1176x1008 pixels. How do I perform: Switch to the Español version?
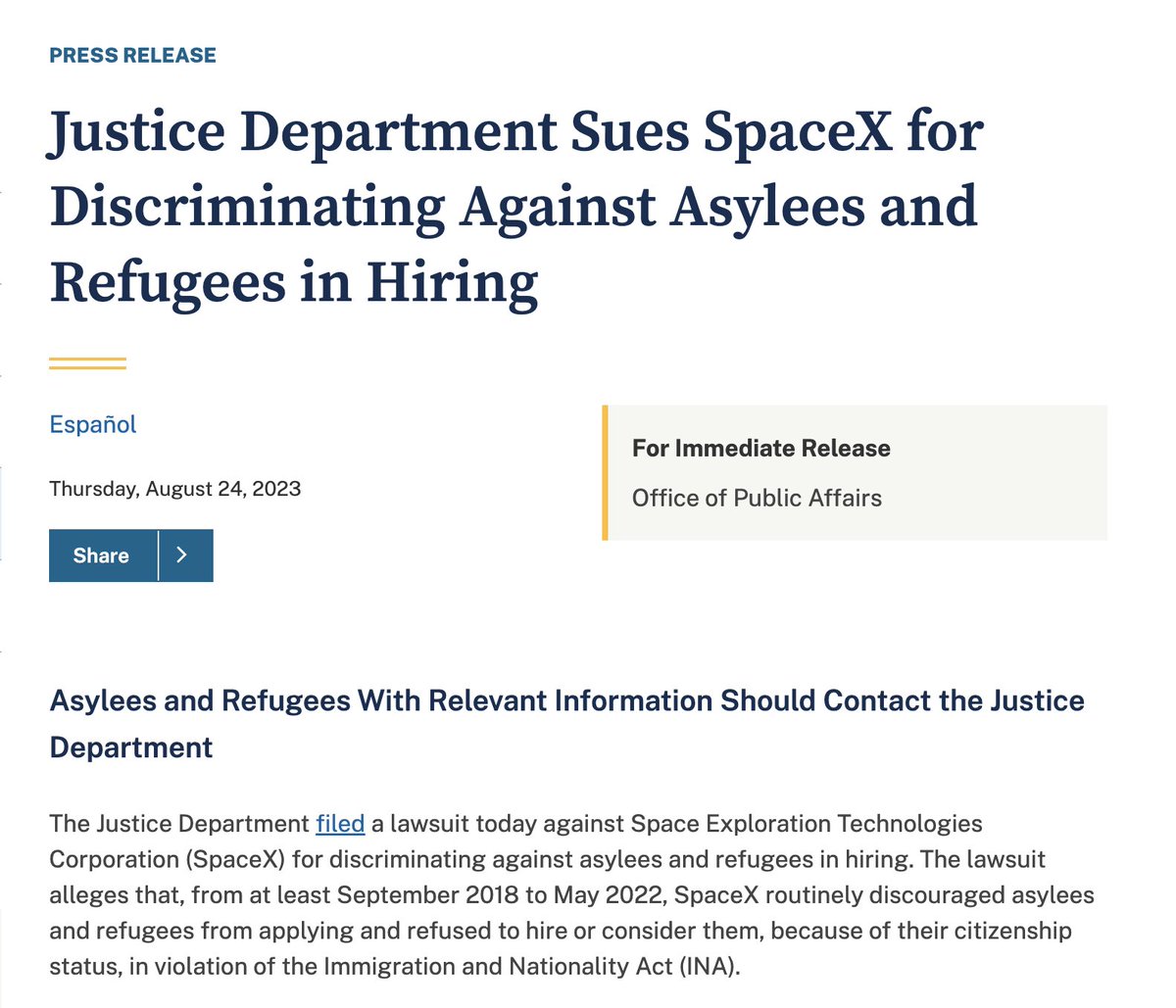(93, 424)
